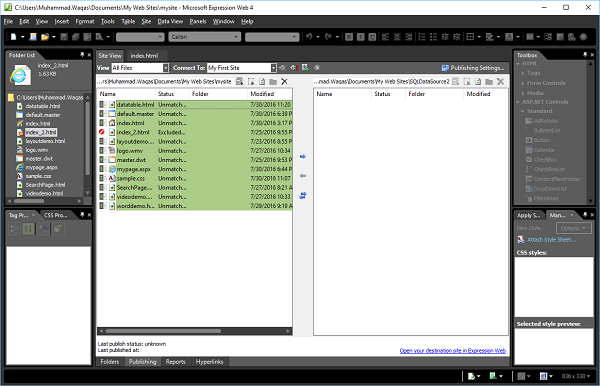Open the View All Files dropdown
This screenshot has height=386, width=600.
[x=166, y=68]
